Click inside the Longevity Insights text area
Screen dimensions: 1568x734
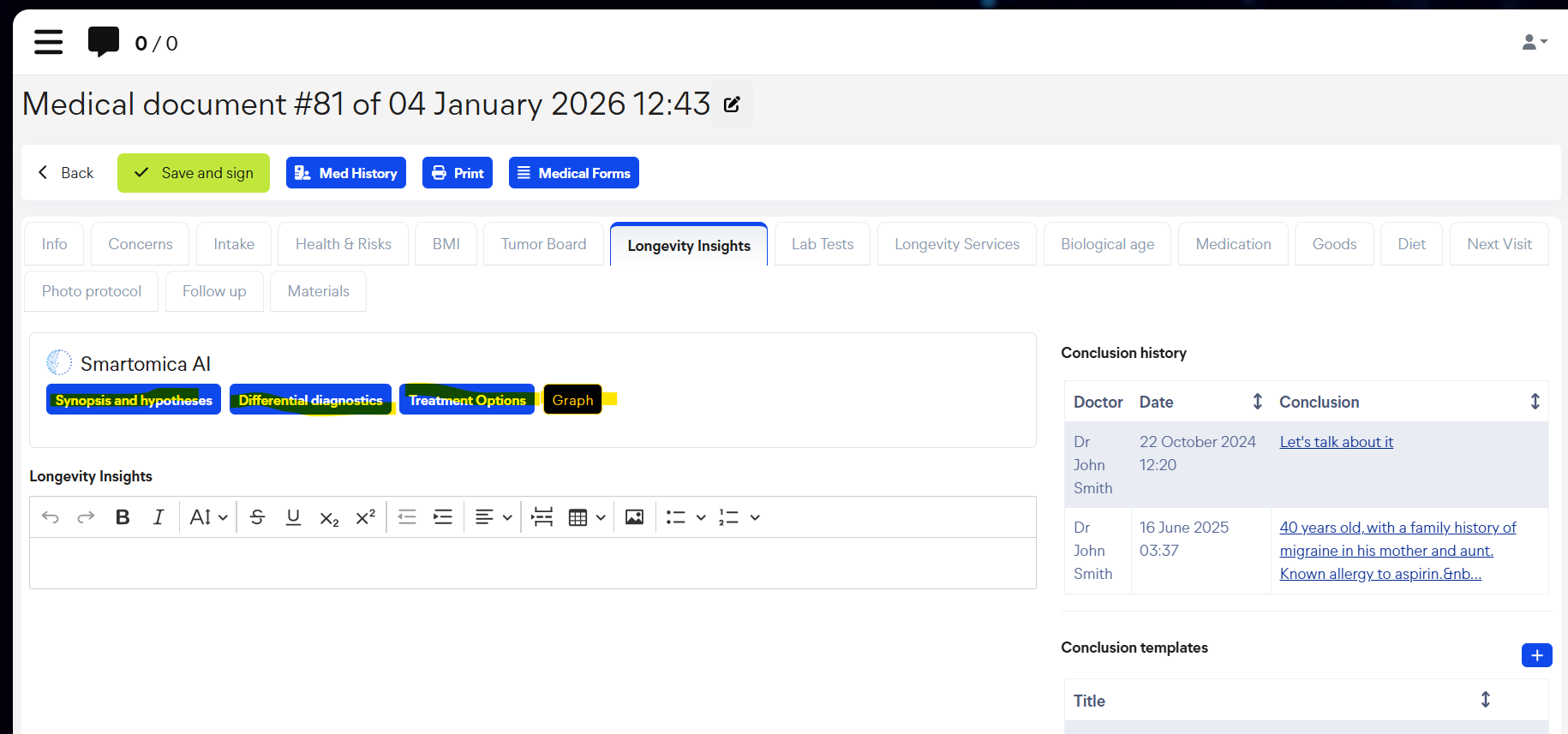pyautogui.click(x=532, y=563)
